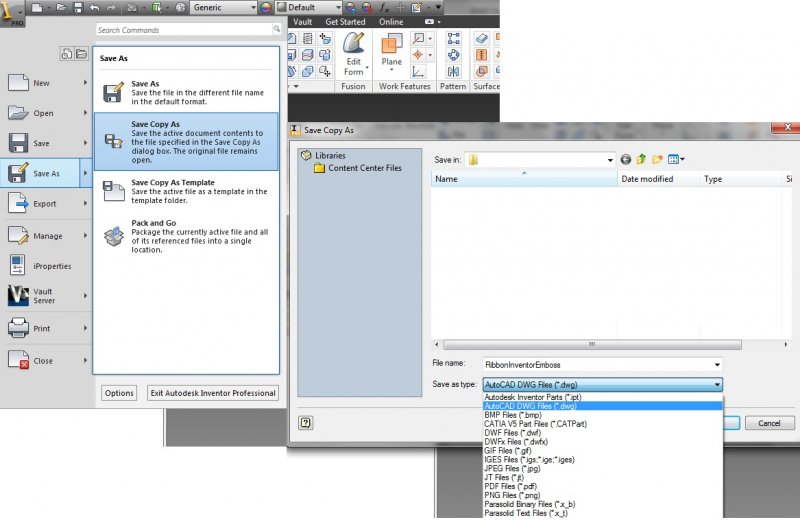Click the work axis icon in Work Features
This screenshot has width=800, height=520.
(418, 38)
